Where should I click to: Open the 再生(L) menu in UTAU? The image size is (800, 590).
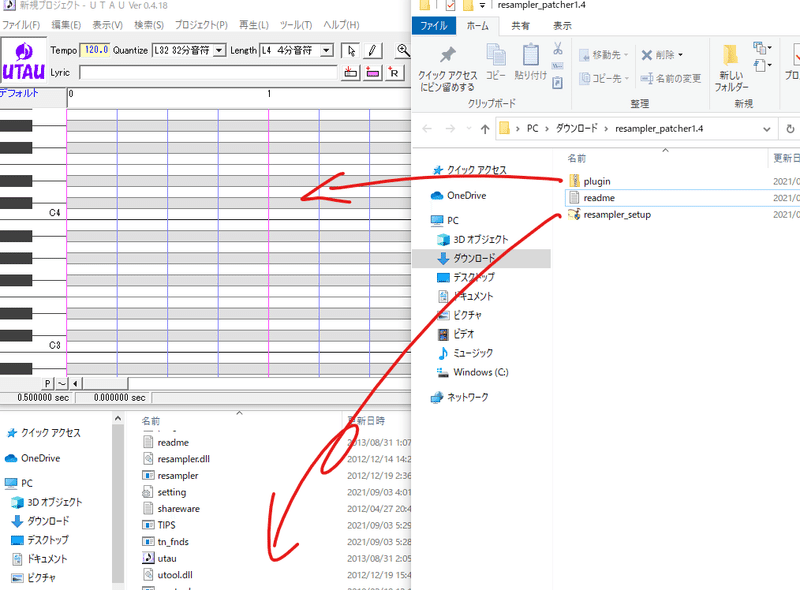[x=254, y=24]
